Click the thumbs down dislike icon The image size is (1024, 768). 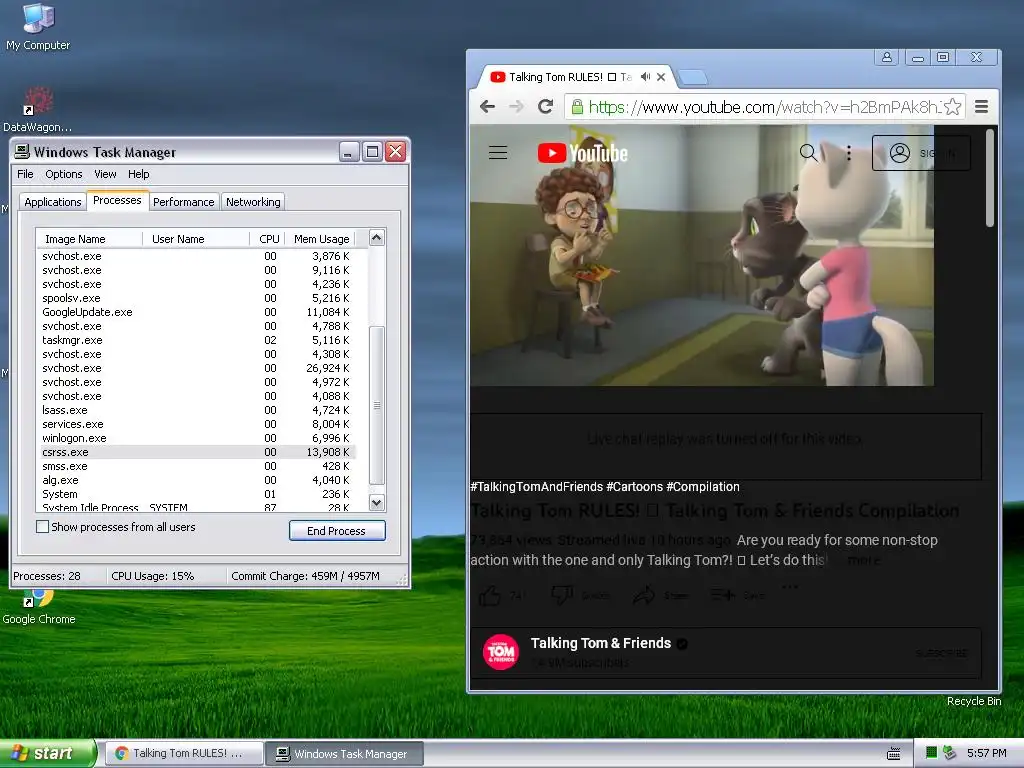[563, 595]
